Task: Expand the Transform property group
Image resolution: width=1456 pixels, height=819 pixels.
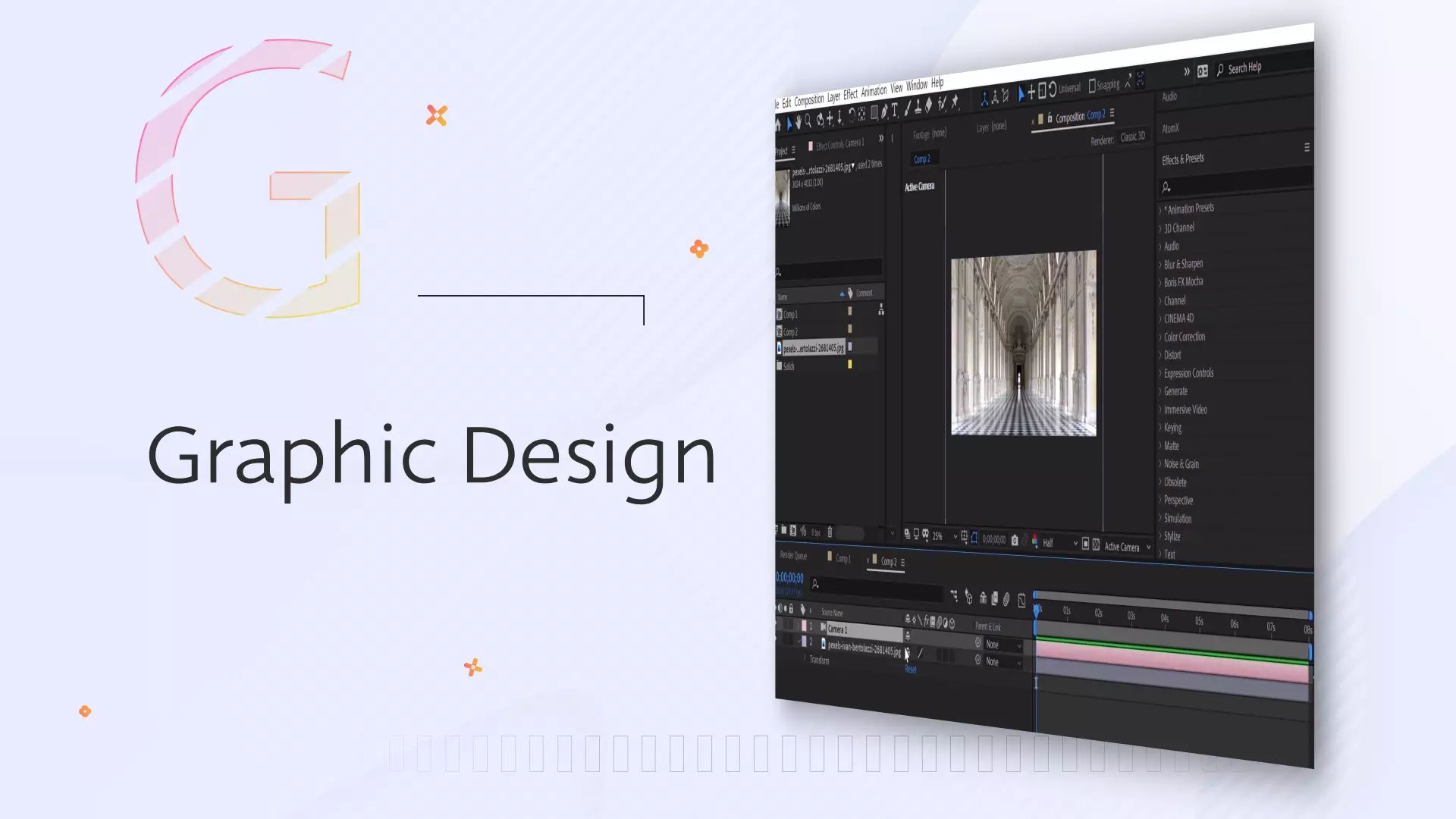Action: click(x=805, y=657)
